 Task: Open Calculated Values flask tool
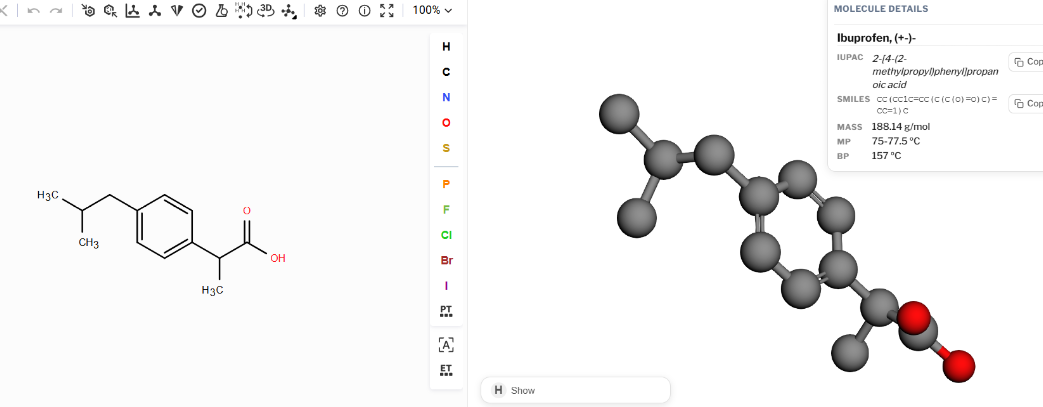click(221, 11)
